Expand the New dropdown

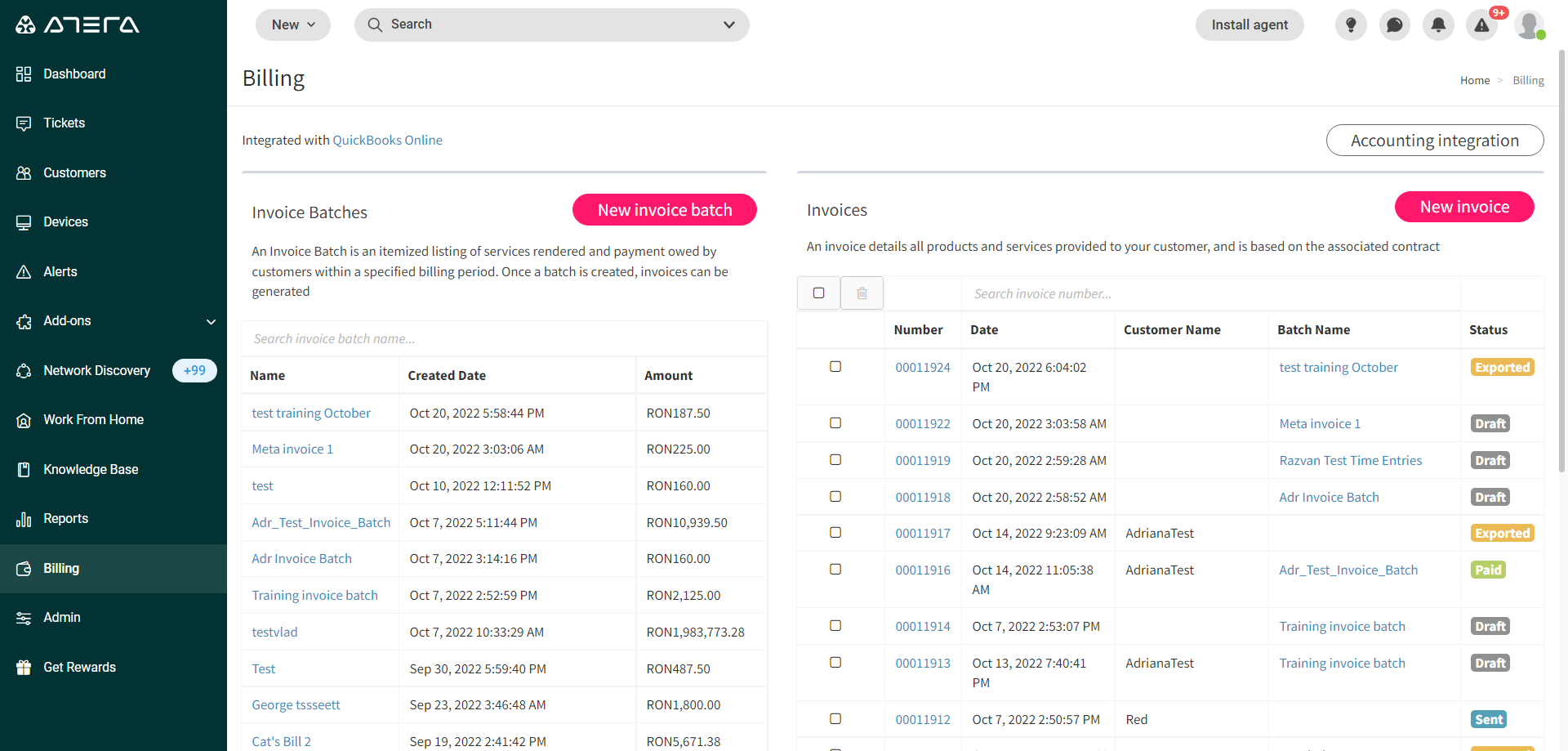click(x=293, y=25)
